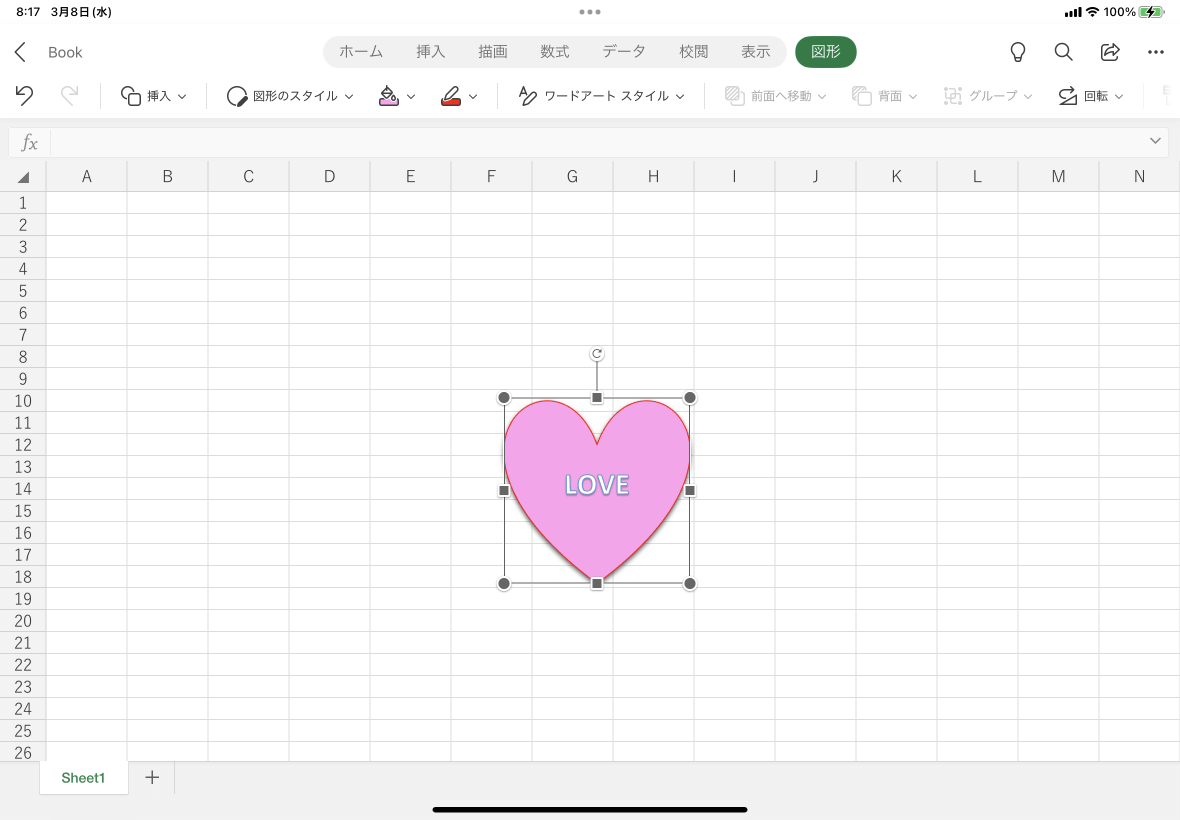Tap the back arrow next to Book
The image size is (1180, 820).
20,52
